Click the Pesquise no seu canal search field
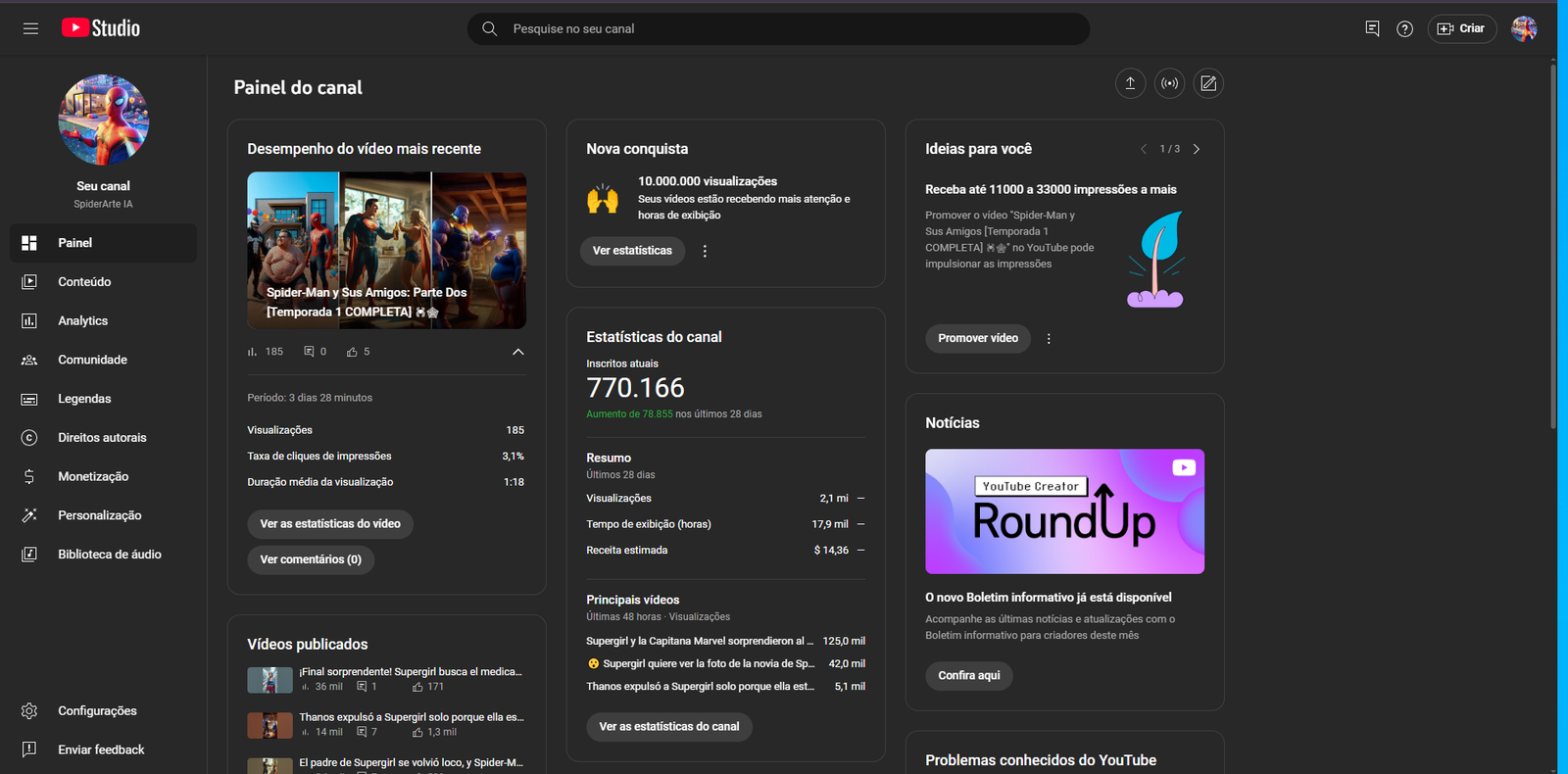This screenshot has width=1568, height=774. point(778,28)
